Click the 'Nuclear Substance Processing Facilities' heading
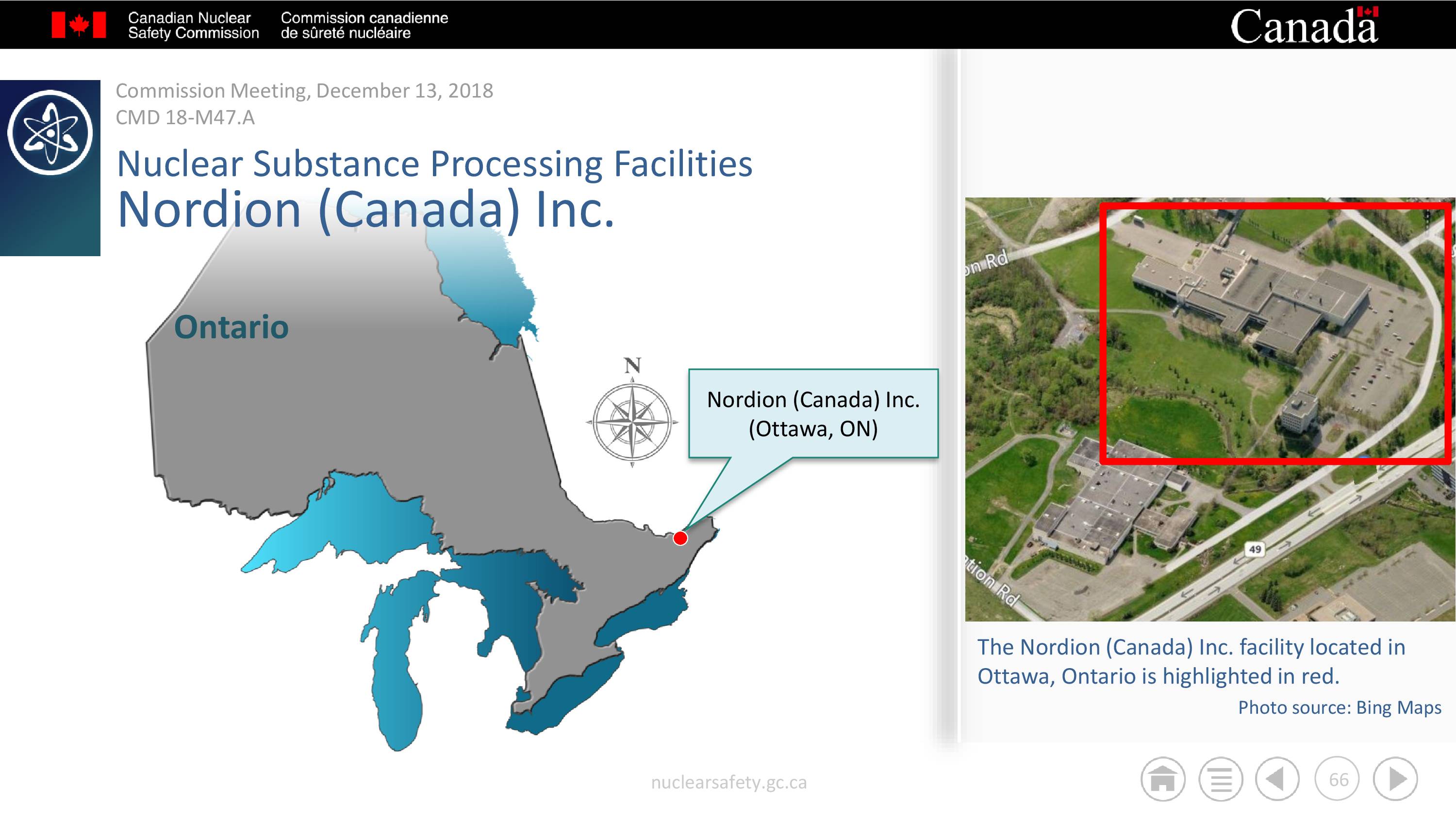 click(x=434, y=164)
